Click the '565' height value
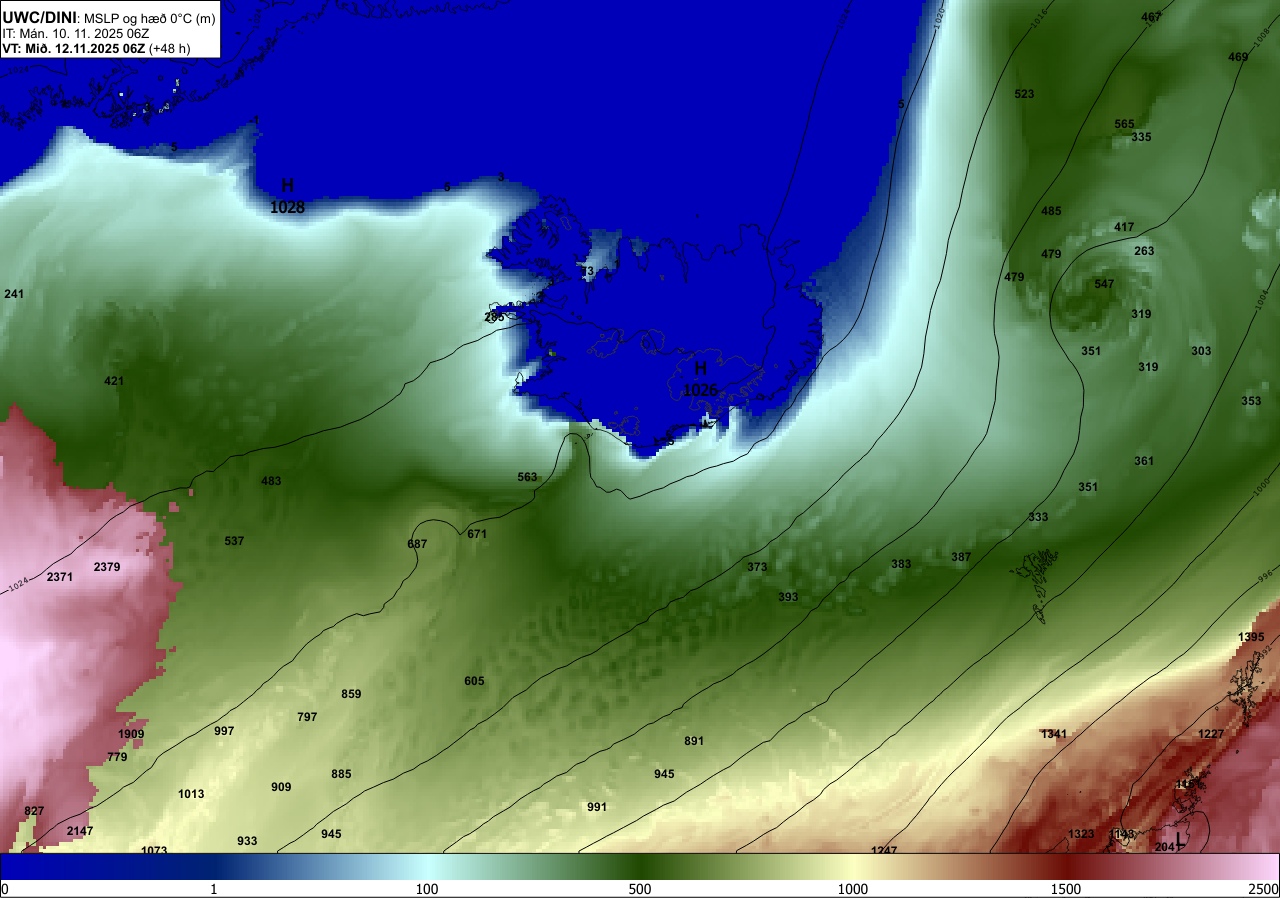This screenshot has width=1280, height=898. click(x=1125, y=125)
